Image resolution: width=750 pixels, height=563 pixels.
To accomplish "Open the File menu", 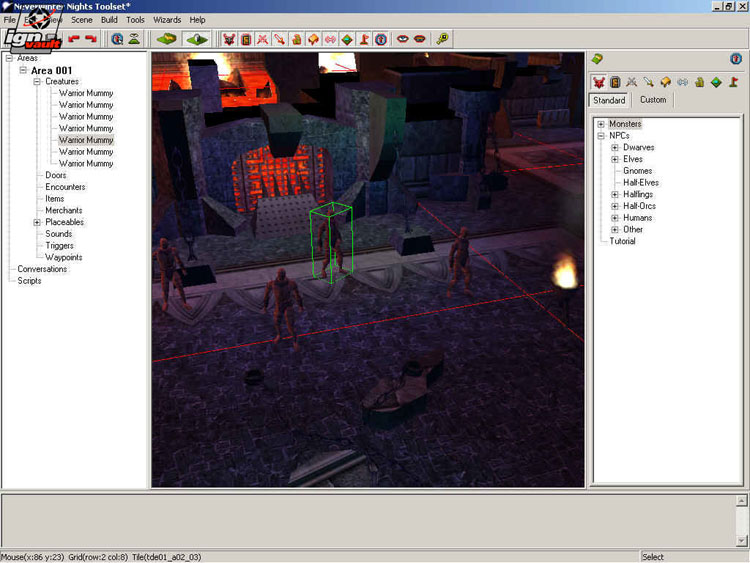I will point(10,20).
